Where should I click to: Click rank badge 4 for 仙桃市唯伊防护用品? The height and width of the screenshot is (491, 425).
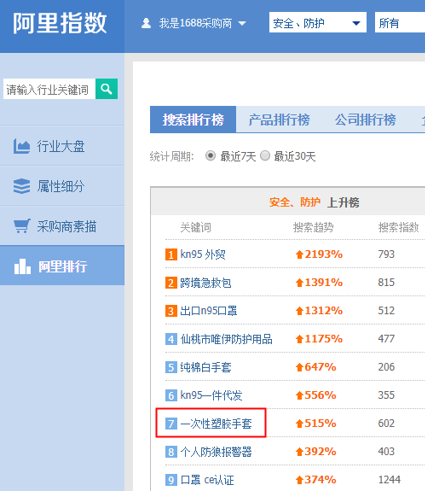(x=171, y=339)
